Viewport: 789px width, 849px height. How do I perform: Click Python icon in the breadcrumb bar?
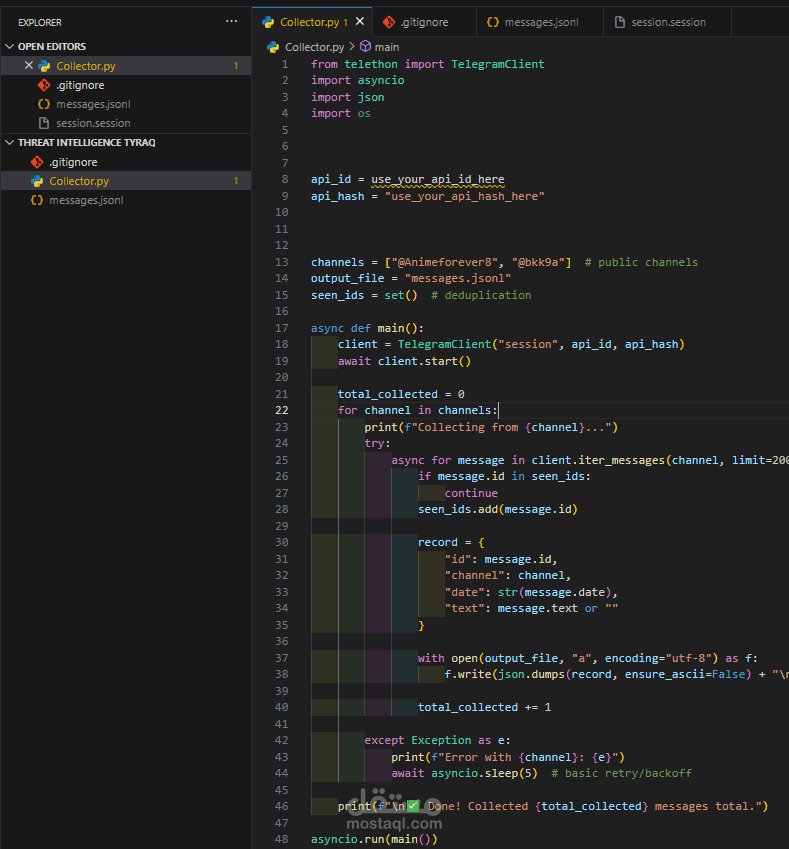pos(273,47)
